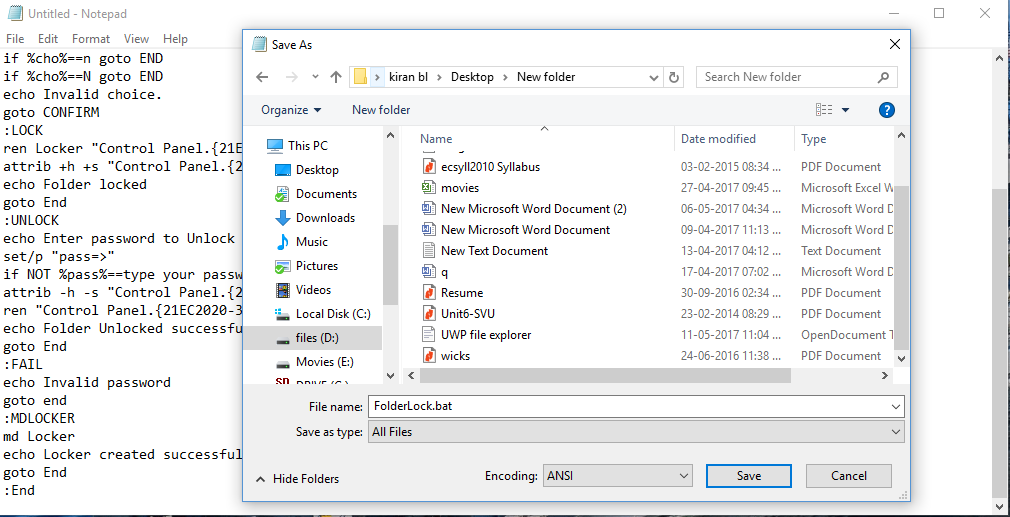This screenshot has width=1010, height=517.
Task: Sort by Date modified column header
Action: click(x=718, y=138)
